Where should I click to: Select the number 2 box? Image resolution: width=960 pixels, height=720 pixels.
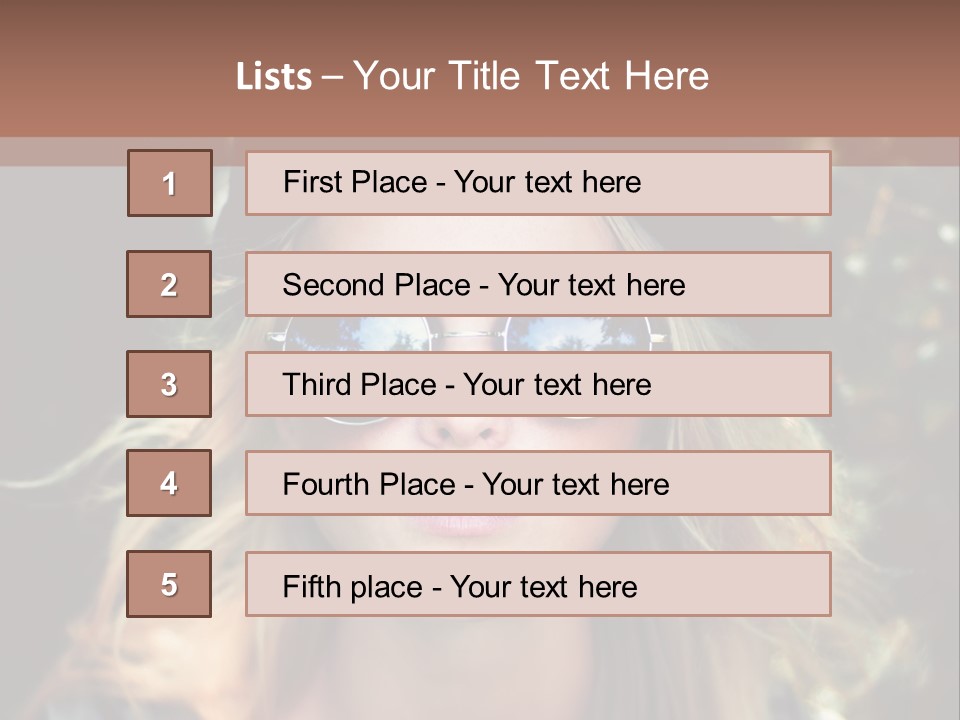coord(169,284)
